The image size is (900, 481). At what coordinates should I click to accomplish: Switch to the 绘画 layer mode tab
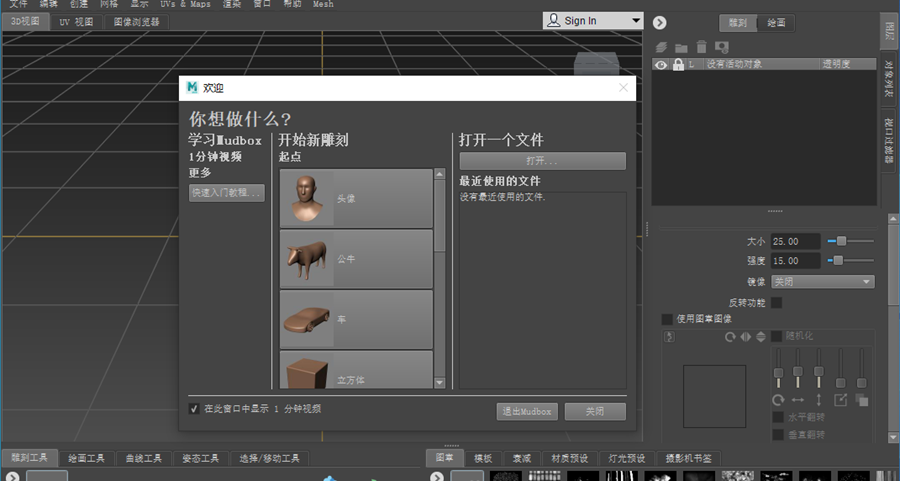coord(777,22)
